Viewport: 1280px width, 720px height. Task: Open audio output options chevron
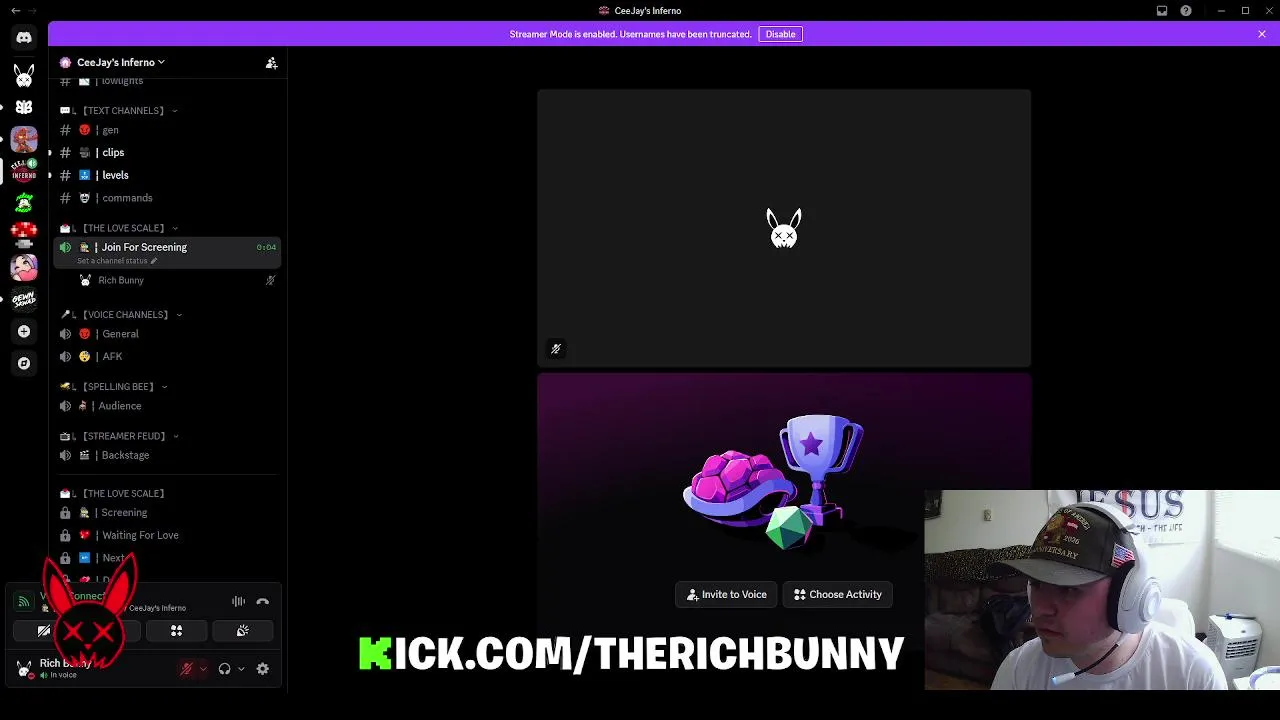tap(241, 669)
